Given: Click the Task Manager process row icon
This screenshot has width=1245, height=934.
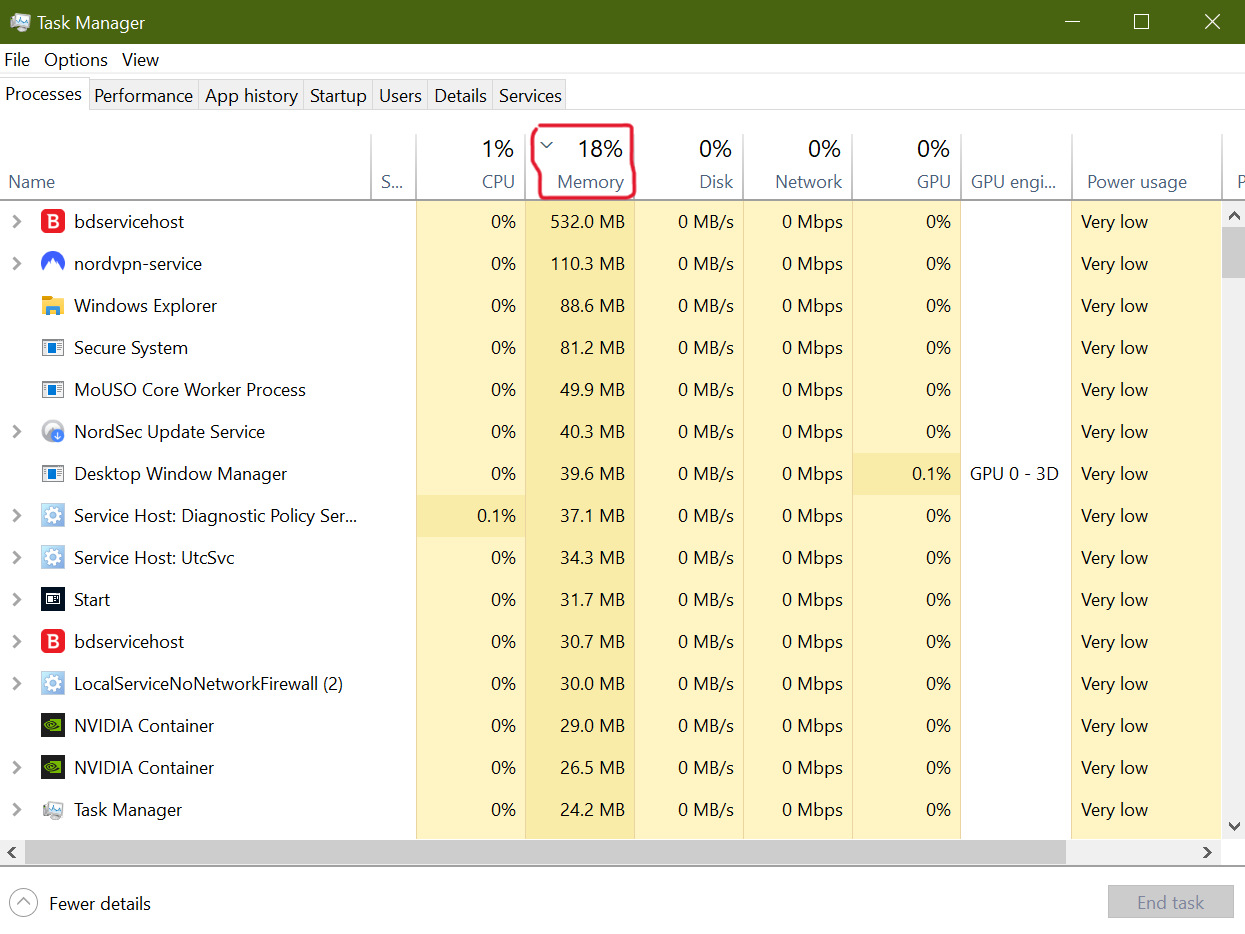Looking at the screenshot, I should tap(53, 810).
